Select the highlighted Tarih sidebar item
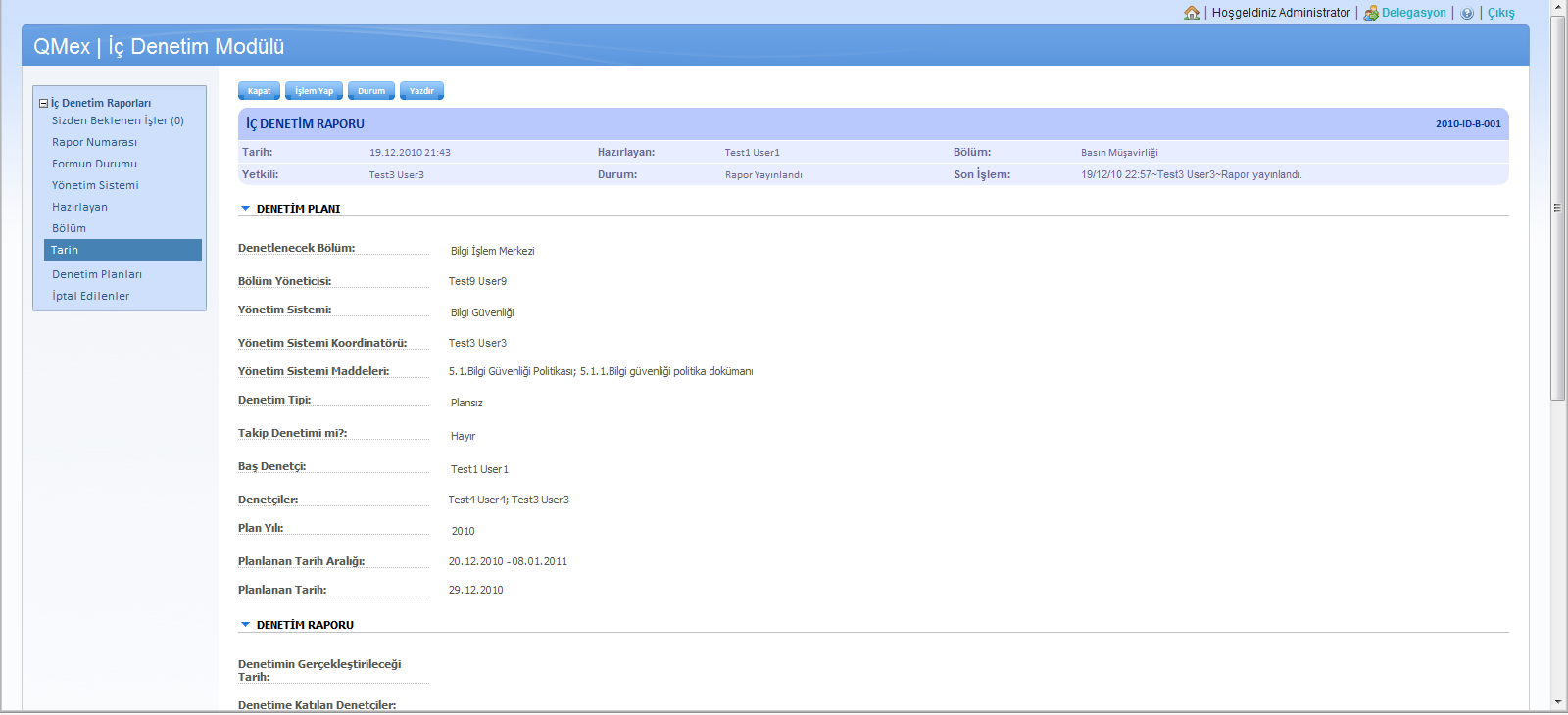Screen dimensions: 1568x715 [122, 250]
